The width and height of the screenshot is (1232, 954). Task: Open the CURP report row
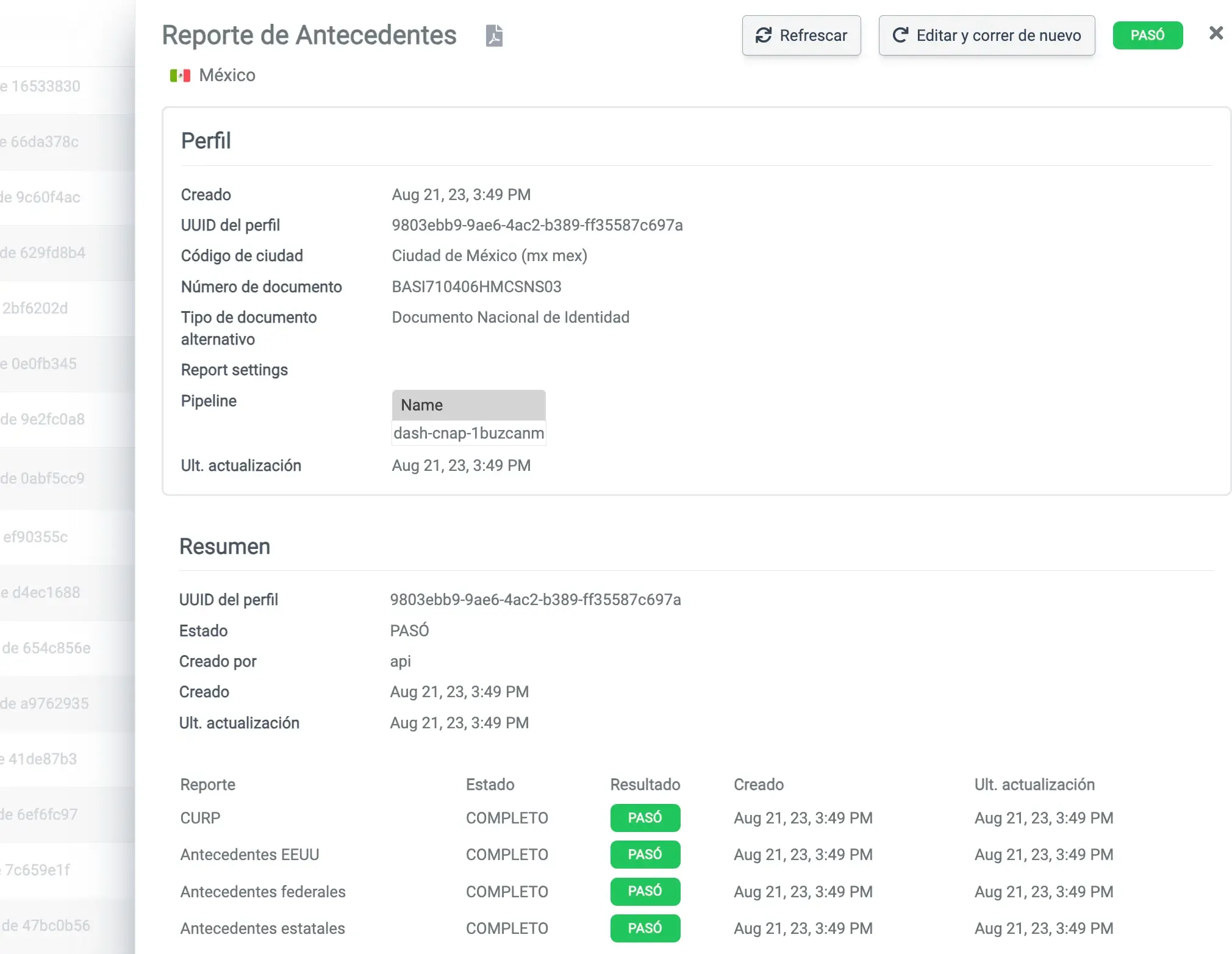click(x=200, y=818)
